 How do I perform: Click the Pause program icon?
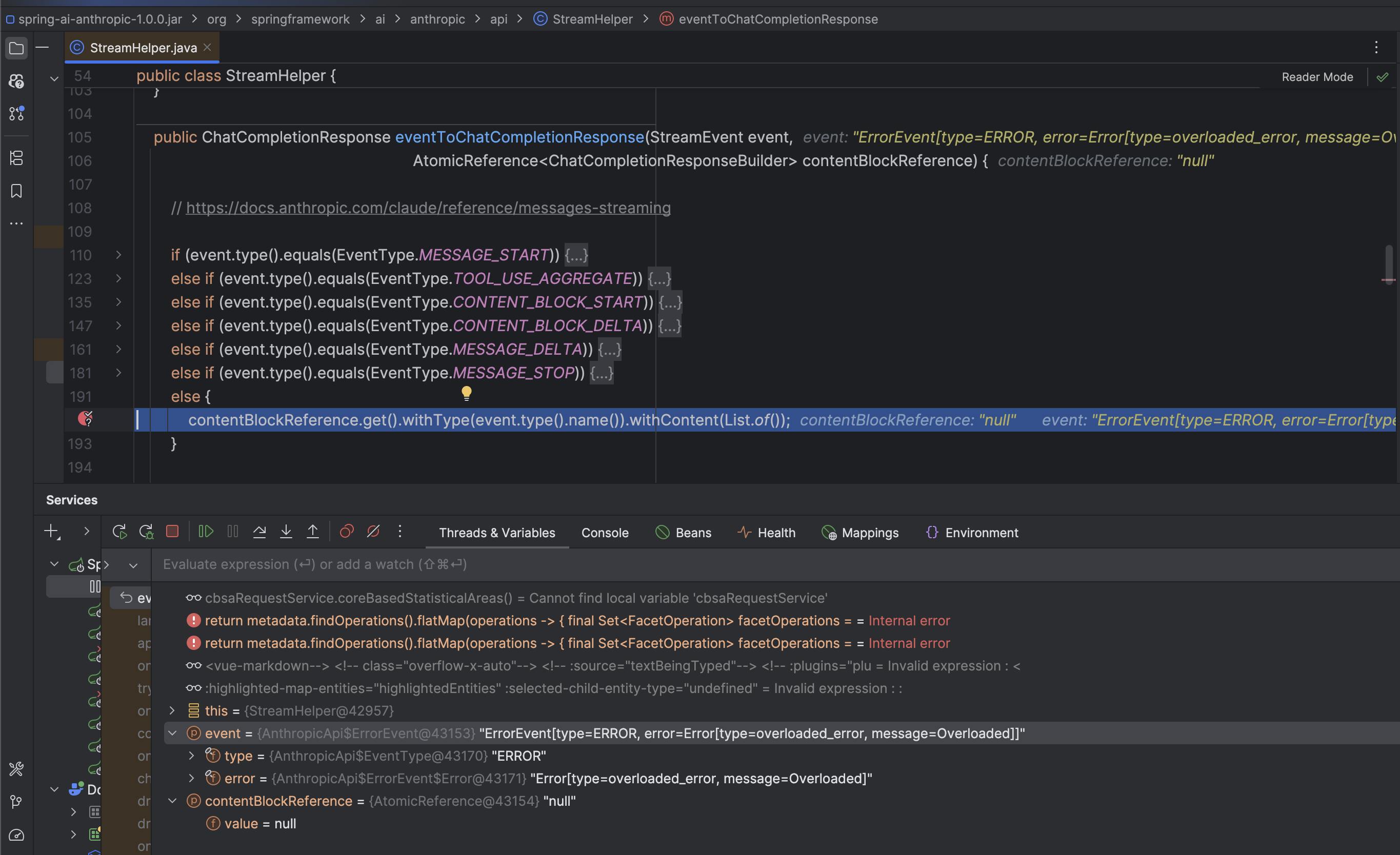[232, 531]
